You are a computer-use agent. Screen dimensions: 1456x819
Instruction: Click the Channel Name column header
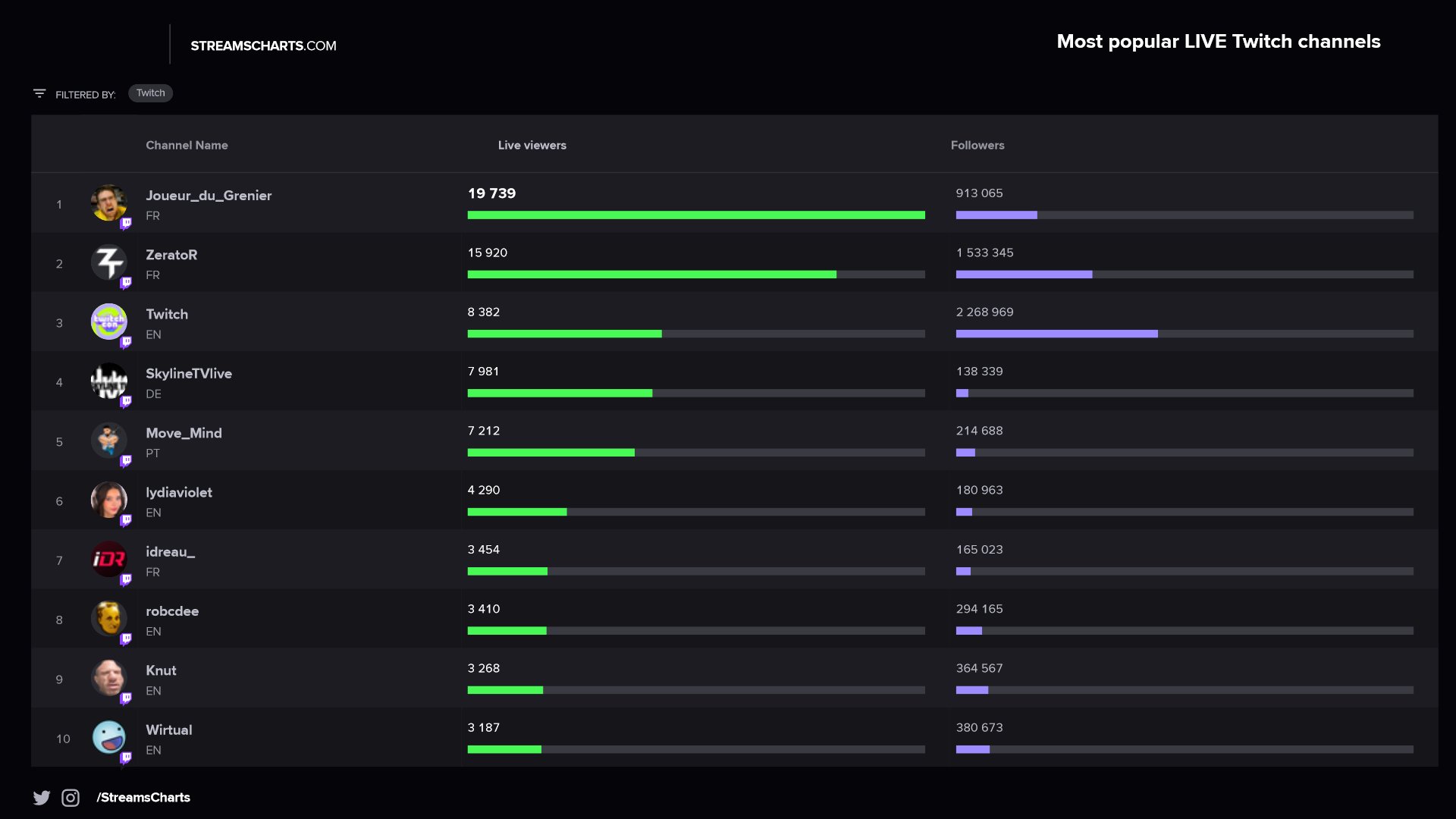[x=187, y=145]
